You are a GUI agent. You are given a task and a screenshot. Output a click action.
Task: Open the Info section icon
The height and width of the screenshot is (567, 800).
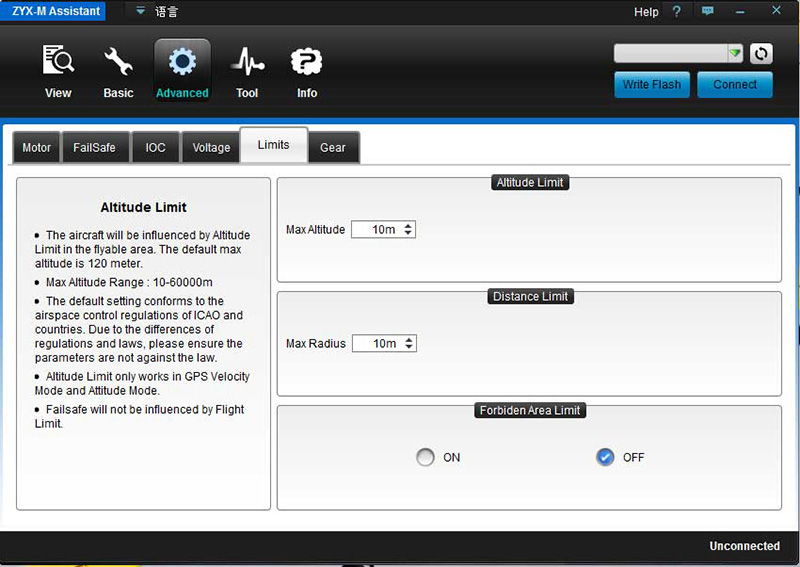307,61
